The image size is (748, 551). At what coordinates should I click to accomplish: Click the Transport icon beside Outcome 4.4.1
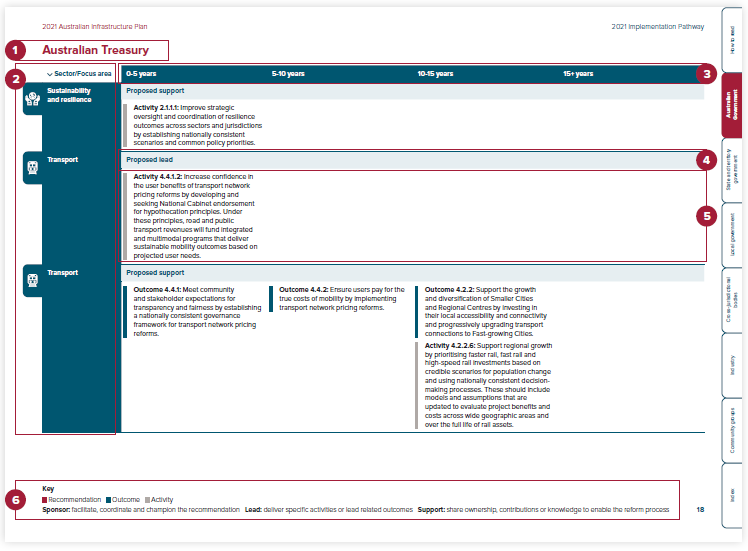point(31,281)
